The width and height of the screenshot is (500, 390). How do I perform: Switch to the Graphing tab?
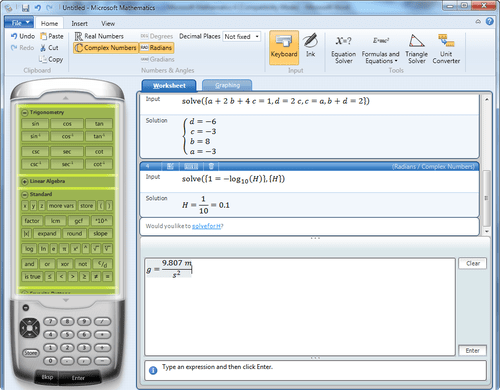(x=227, y=85)
